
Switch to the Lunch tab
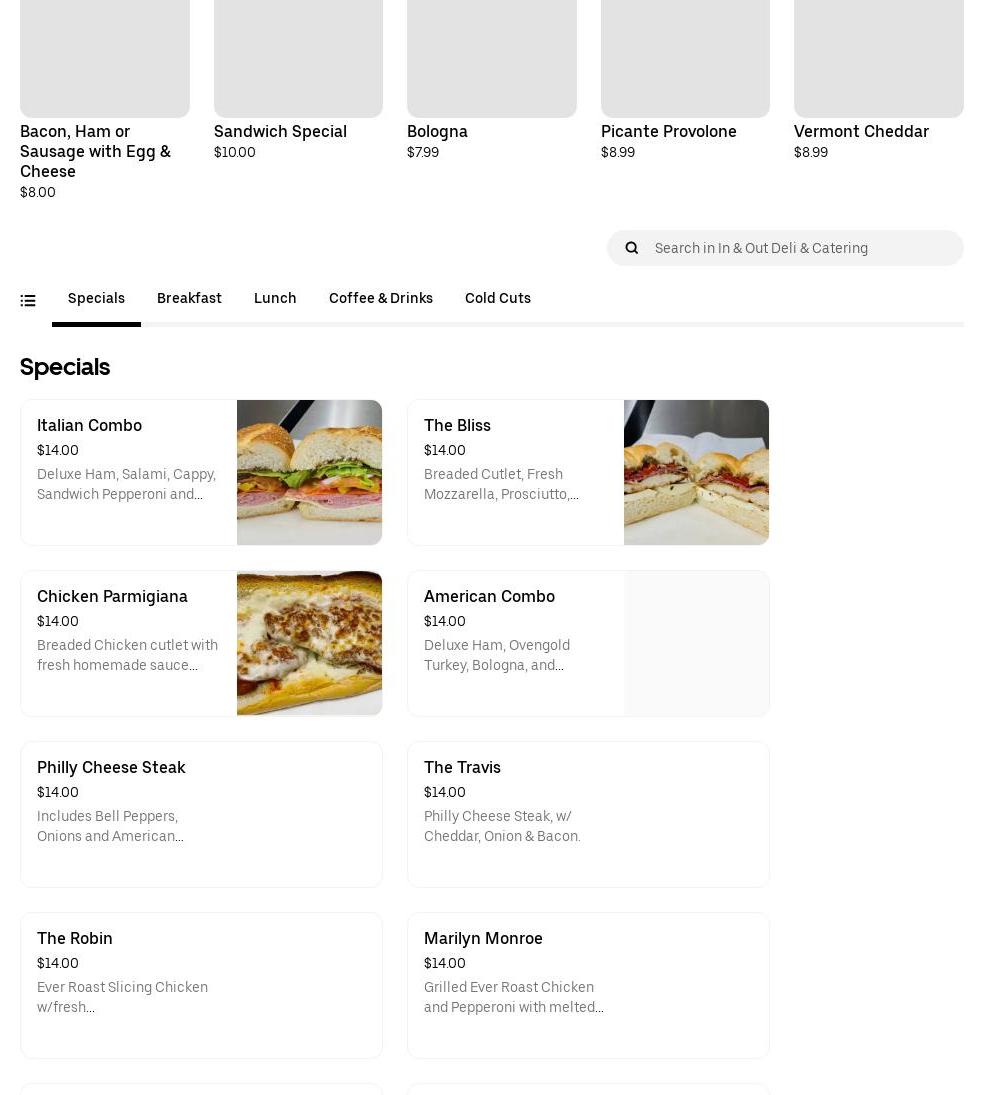click(x=275, y=298)
